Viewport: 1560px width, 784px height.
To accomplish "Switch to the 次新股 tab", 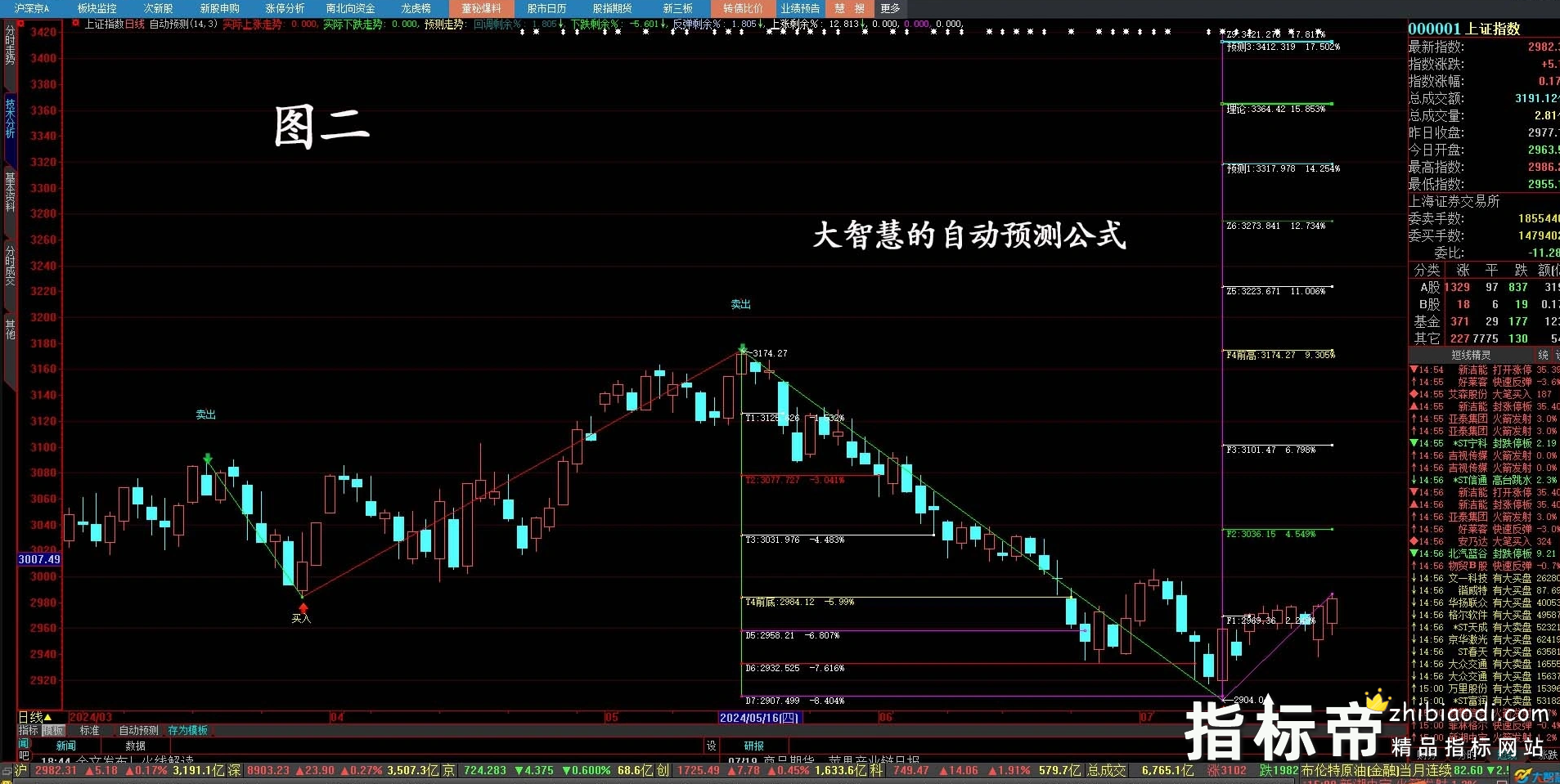I will tap(159, 8).
